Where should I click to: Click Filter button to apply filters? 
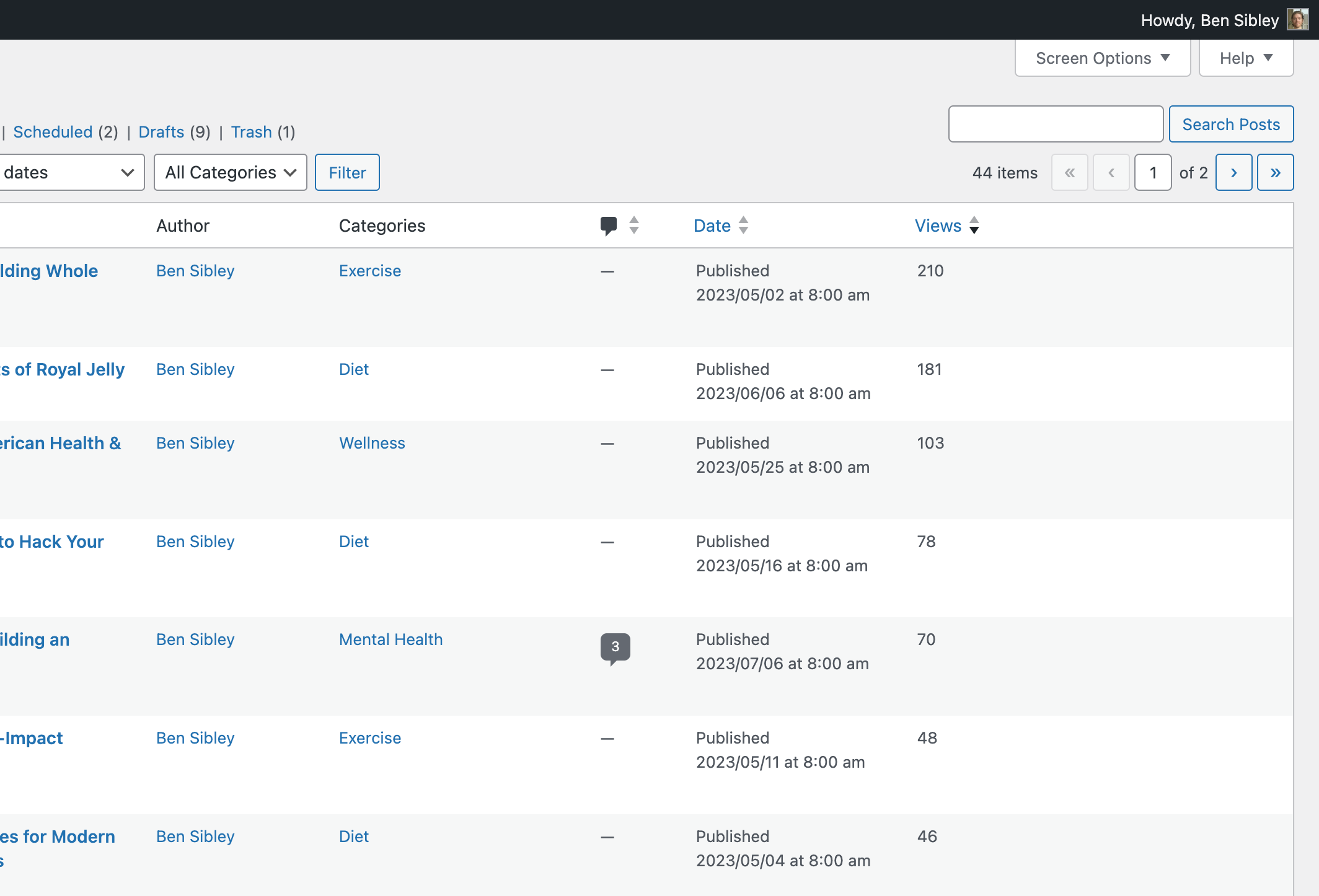click(x=347, y=172)
